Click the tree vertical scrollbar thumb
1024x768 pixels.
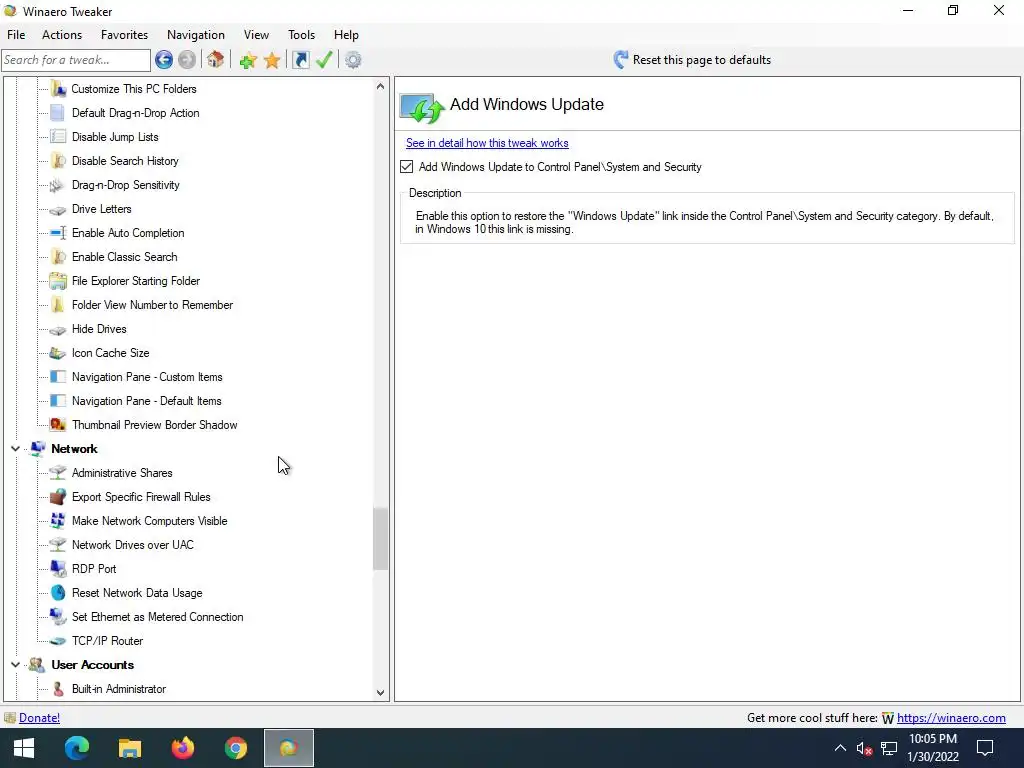click(381, 538)
